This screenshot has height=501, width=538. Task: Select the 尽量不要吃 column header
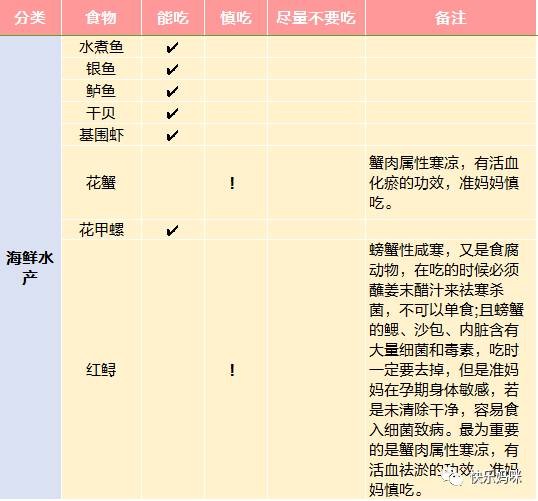click(x=316, y=18)
